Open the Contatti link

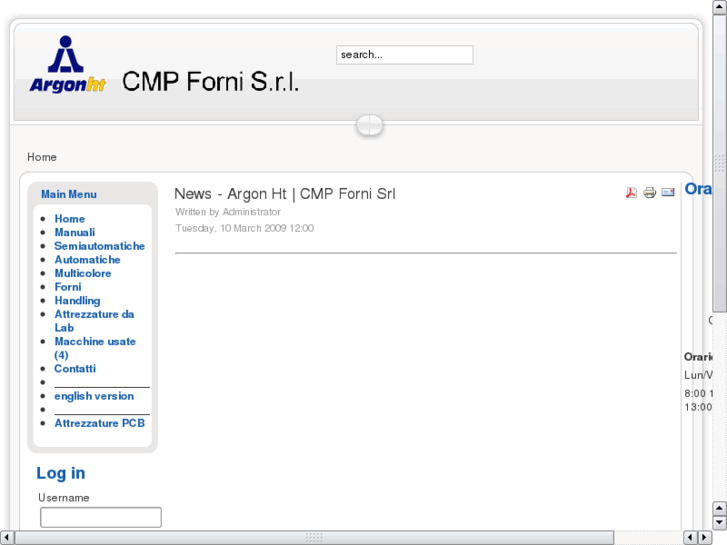coord(75,369)
